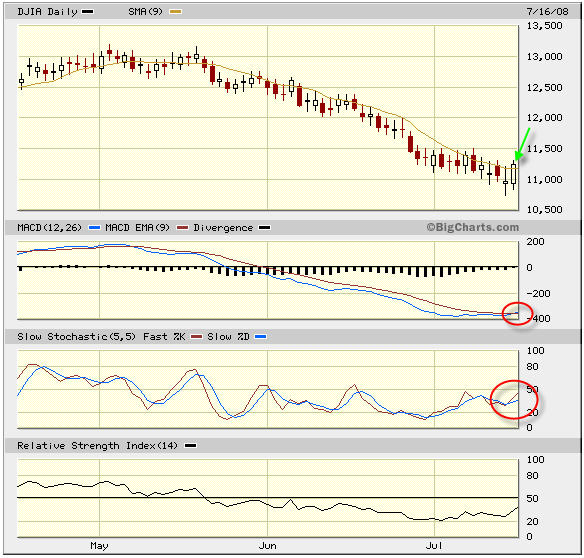Click the 10,500 price axis label
Image resolution: width=584 pixels, height=558 pixels.
tap(544, 210)
